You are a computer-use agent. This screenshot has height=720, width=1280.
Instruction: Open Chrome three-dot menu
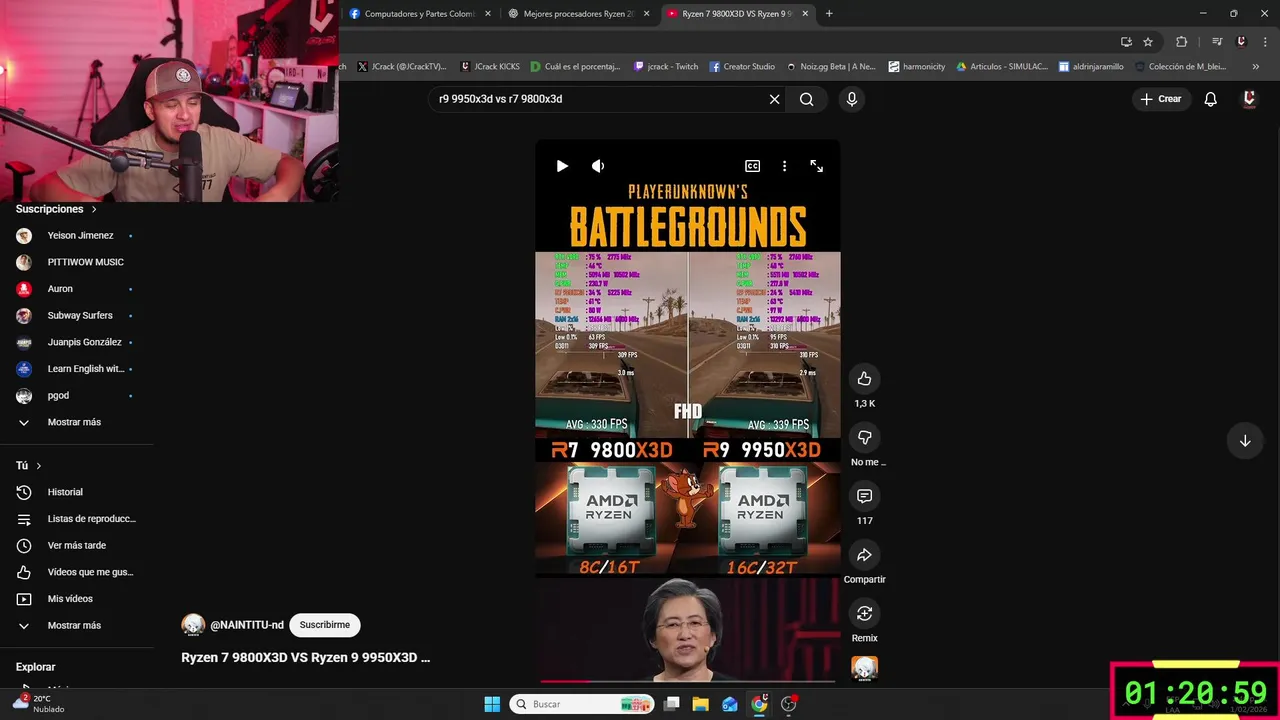[x=1264, y=42]
